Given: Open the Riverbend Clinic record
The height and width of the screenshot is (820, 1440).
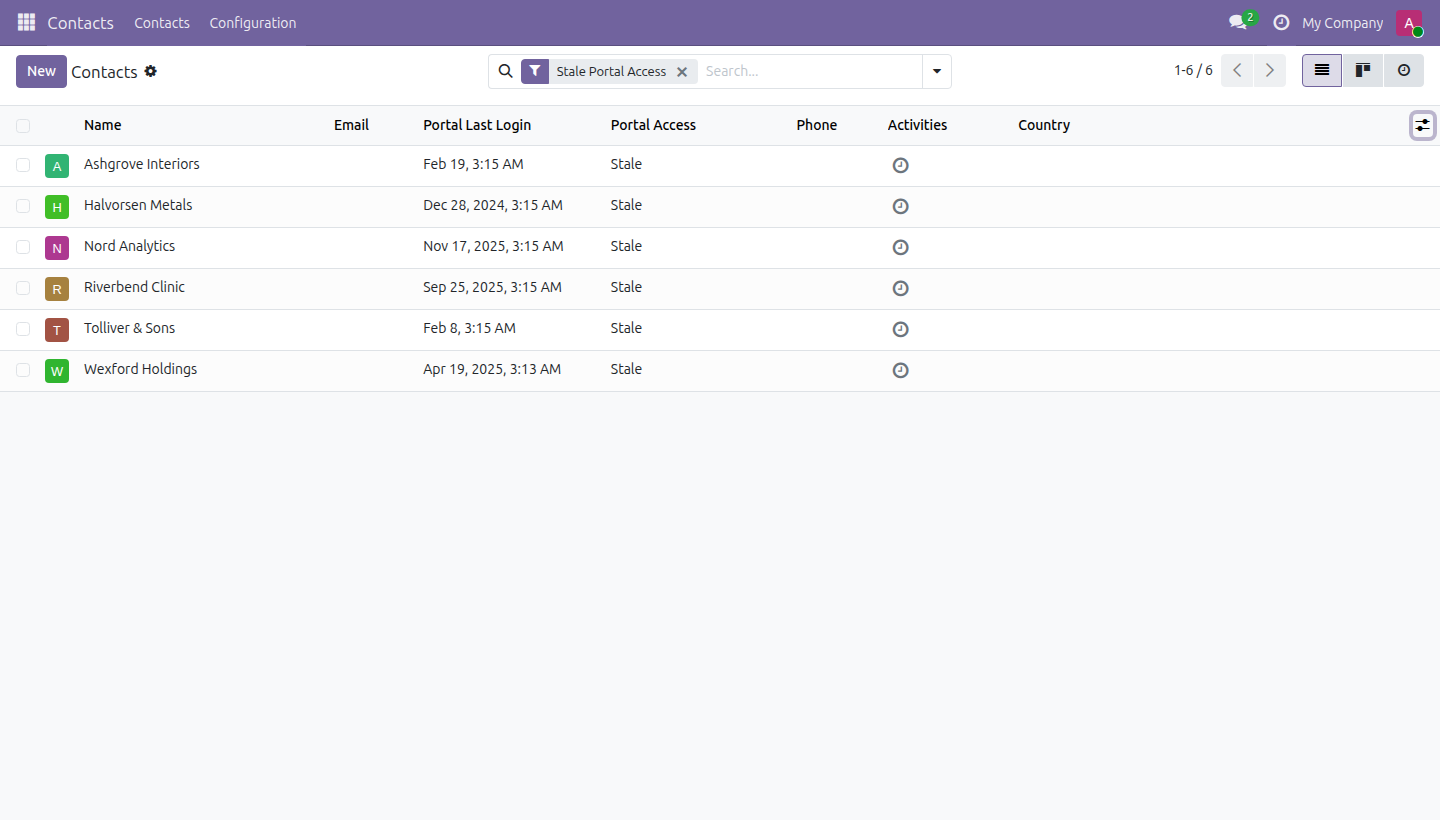Looking at the screenshot, I should [134, 287].
